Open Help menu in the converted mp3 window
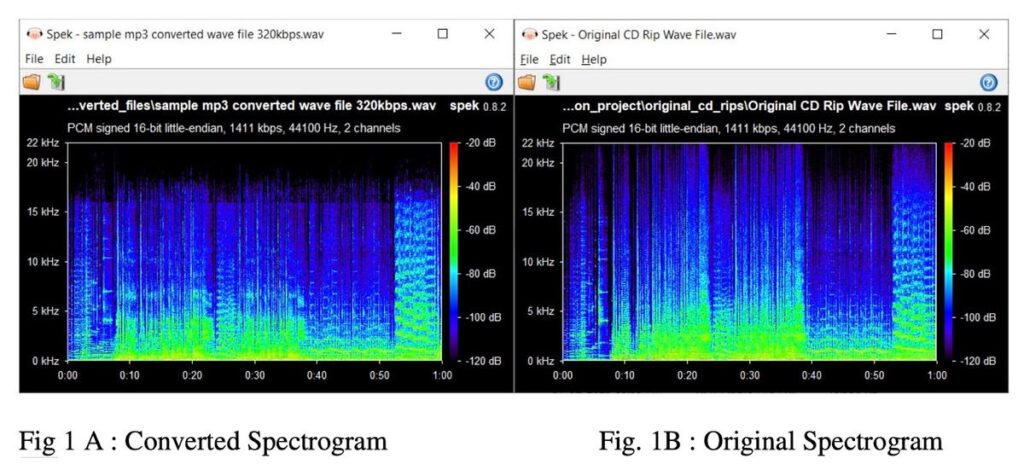 pos(98,59)
